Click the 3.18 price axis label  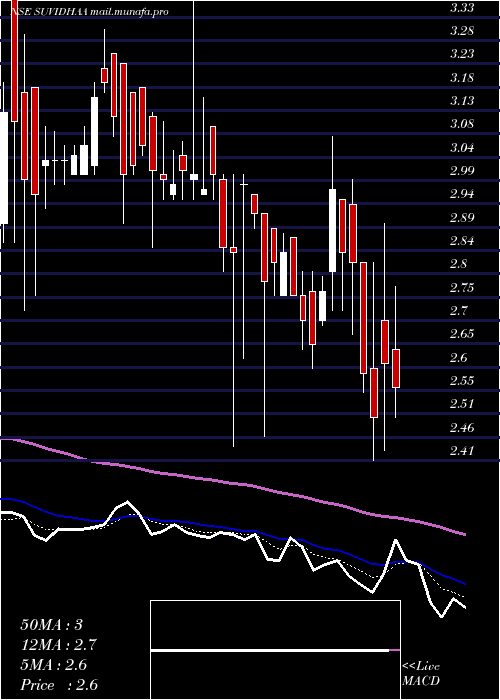[x=461, y=78]
